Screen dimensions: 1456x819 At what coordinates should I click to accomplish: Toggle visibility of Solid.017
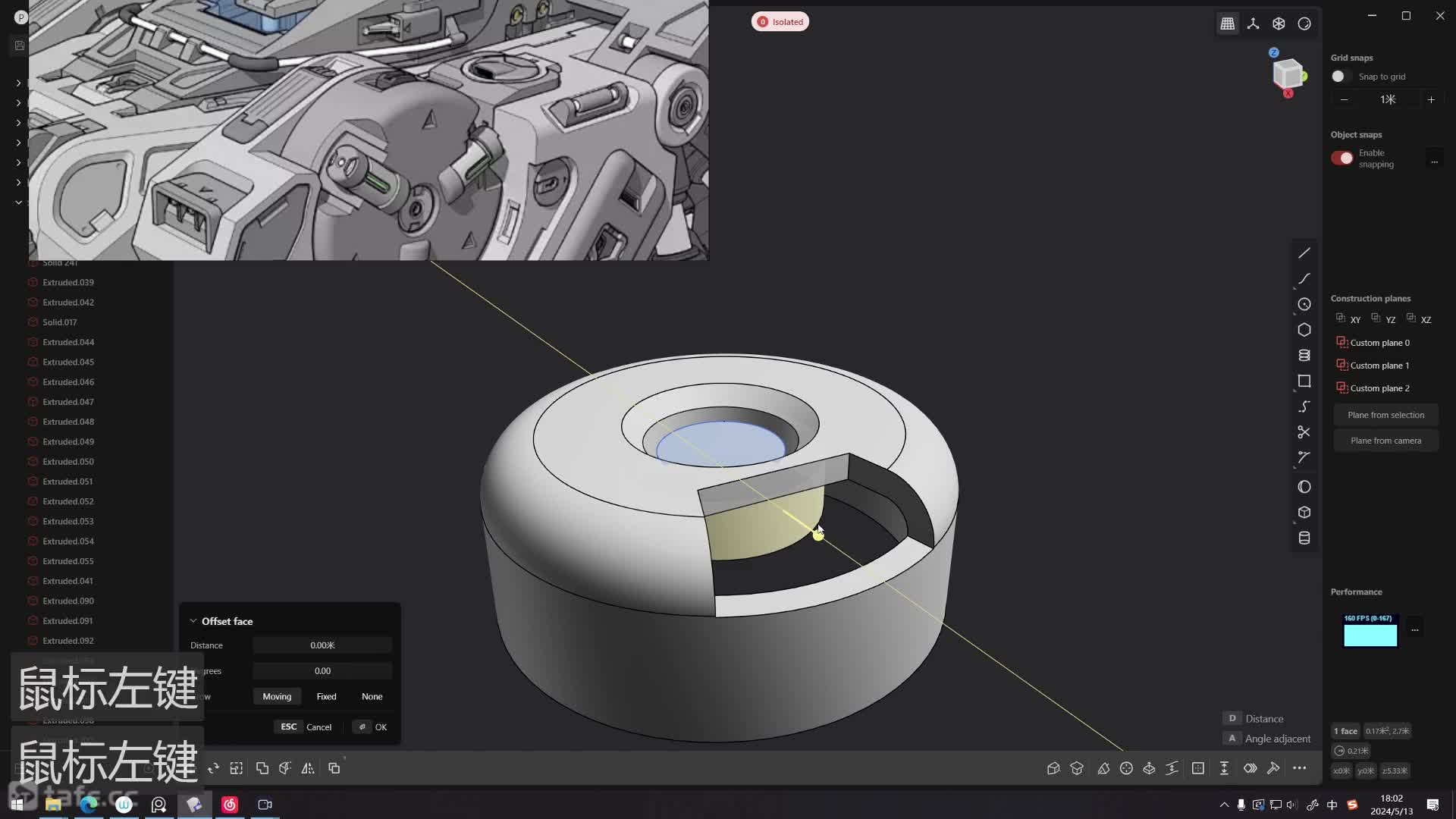tap(33, 322)
